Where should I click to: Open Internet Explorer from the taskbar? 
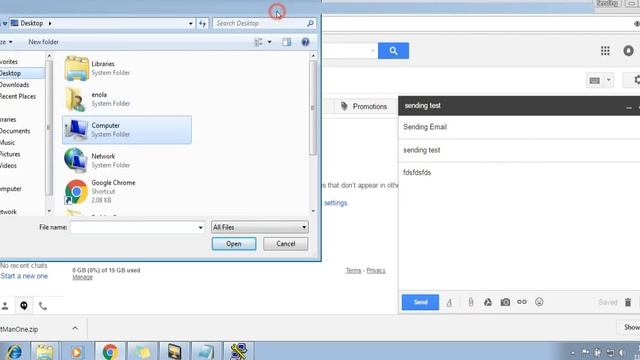(14, 352)
